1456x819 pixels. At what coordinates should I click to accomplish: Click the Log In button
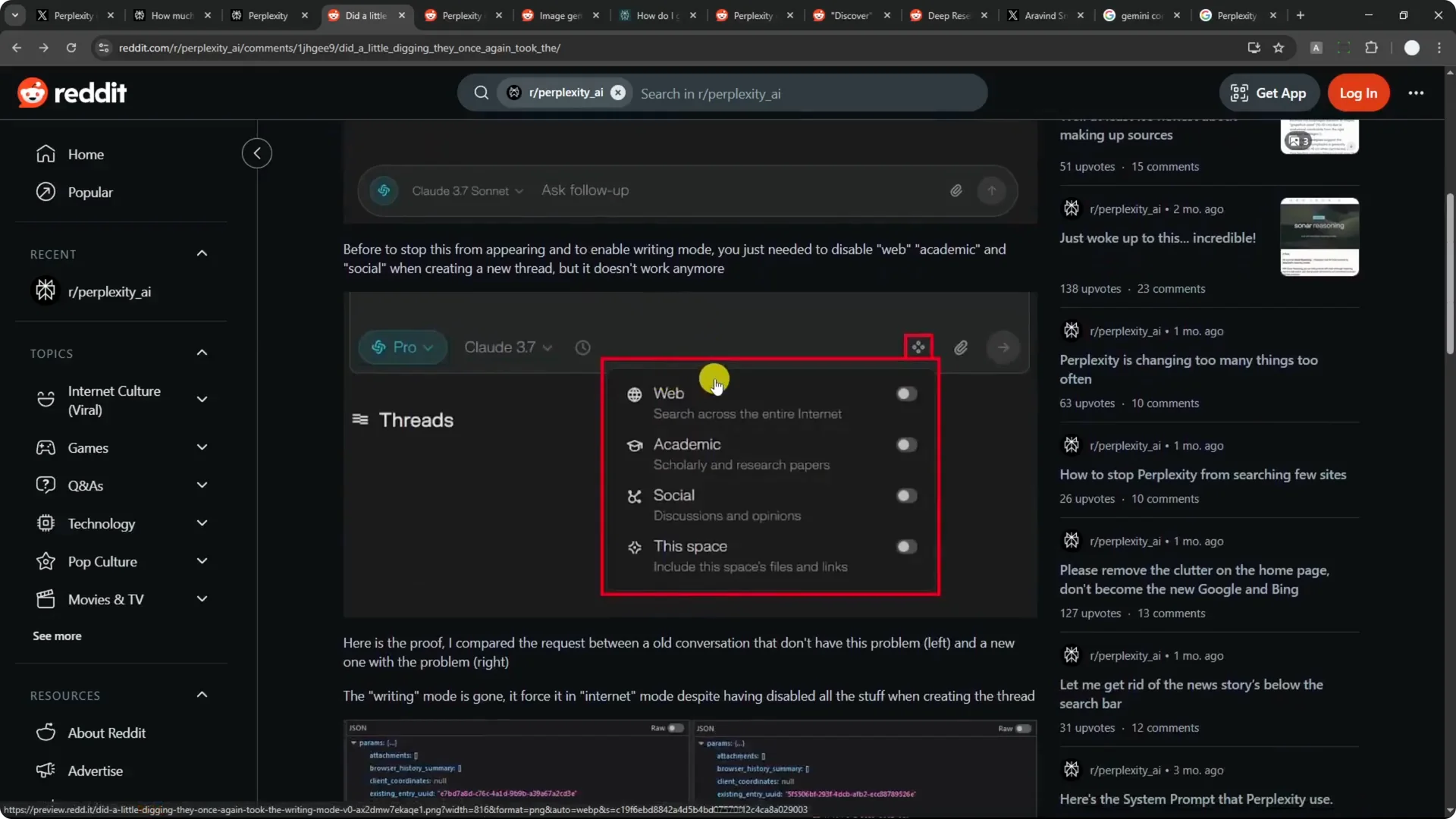(1358, 93)
